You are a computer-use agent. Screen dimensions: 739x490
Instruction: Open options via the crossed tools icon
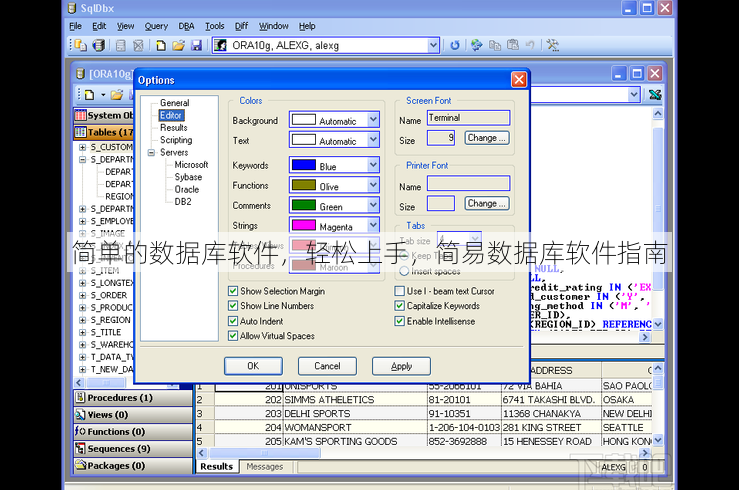coord(552,45)
